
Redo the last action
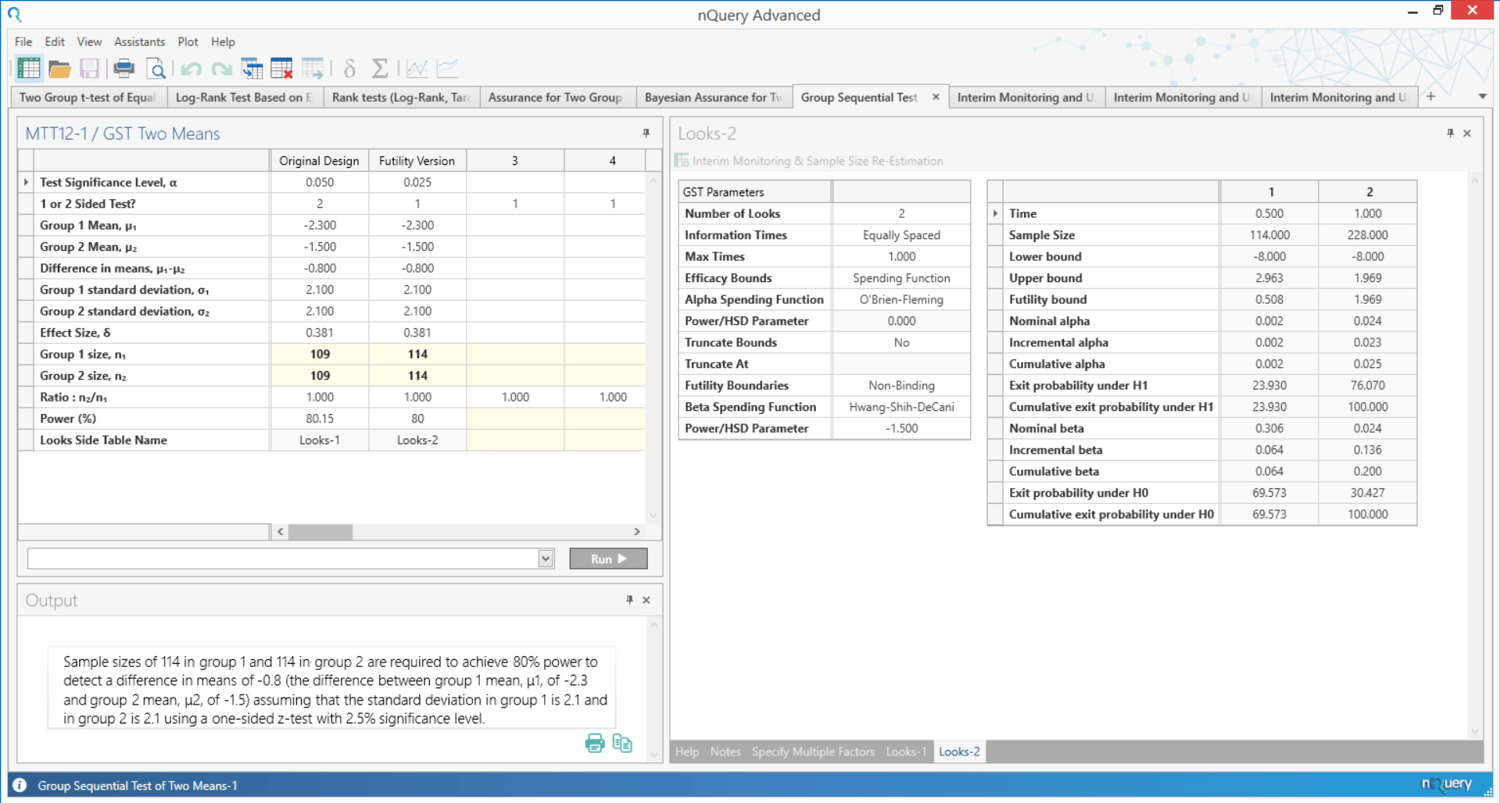pyautogui.click(x=221, y=68)
